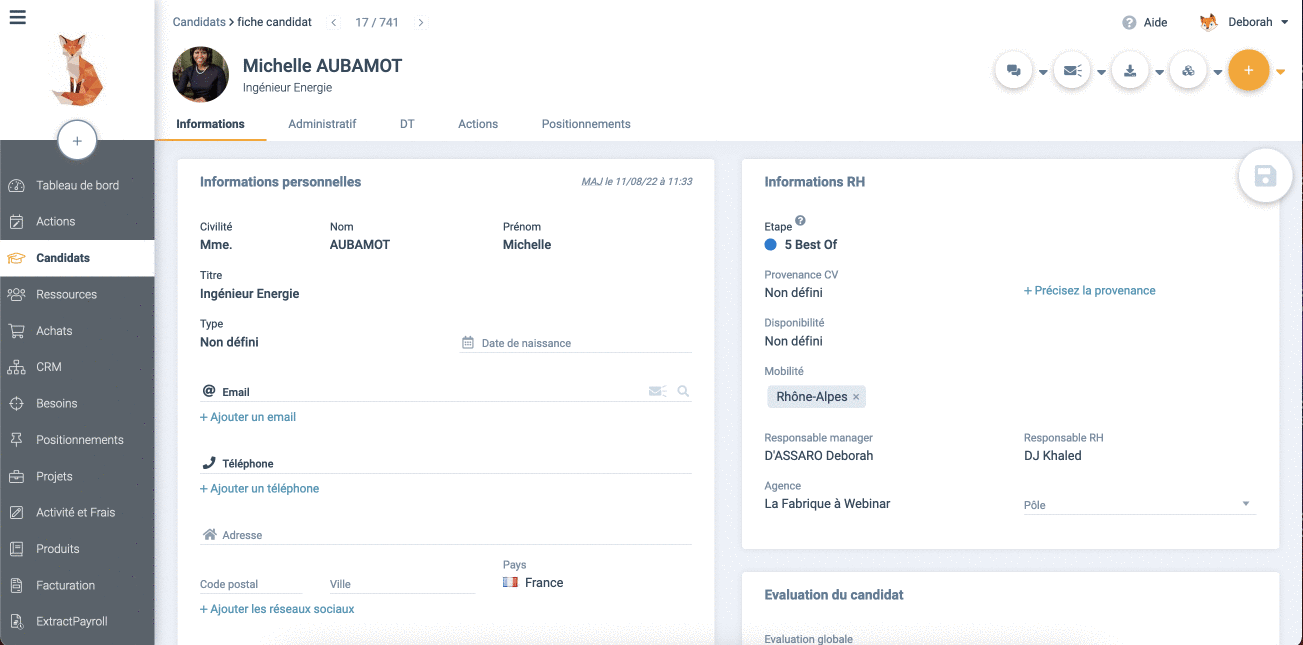Click Ajouter les réseaux sociaux link

pos(277,609)
